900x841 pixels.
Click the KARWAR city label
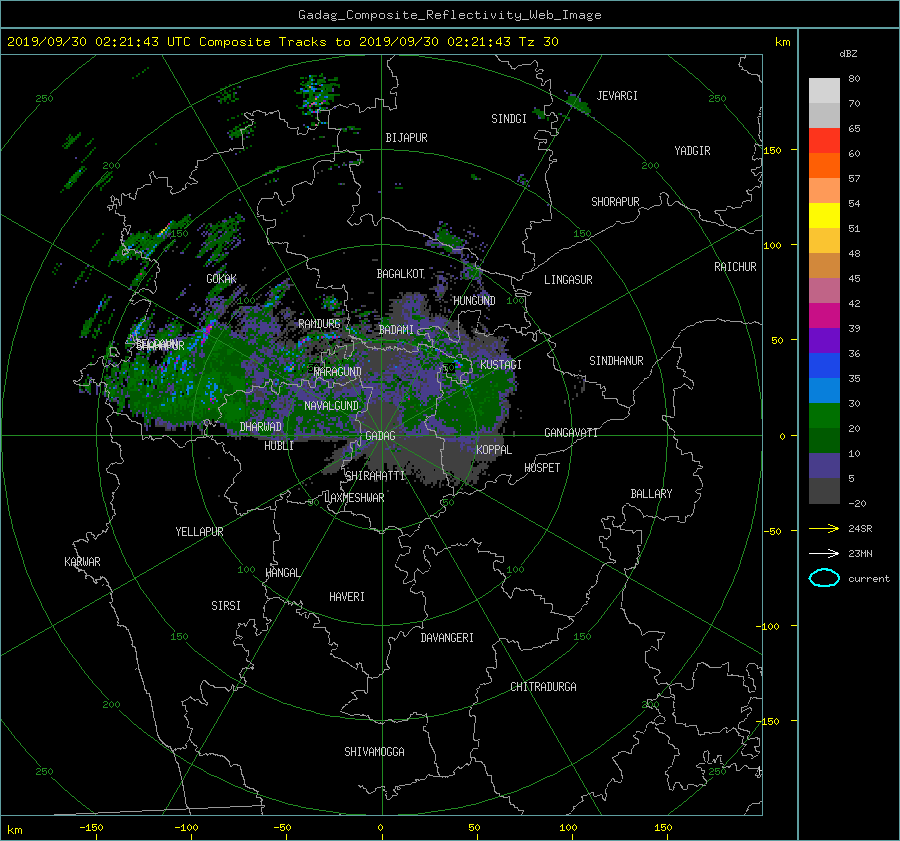click(82, 562)
